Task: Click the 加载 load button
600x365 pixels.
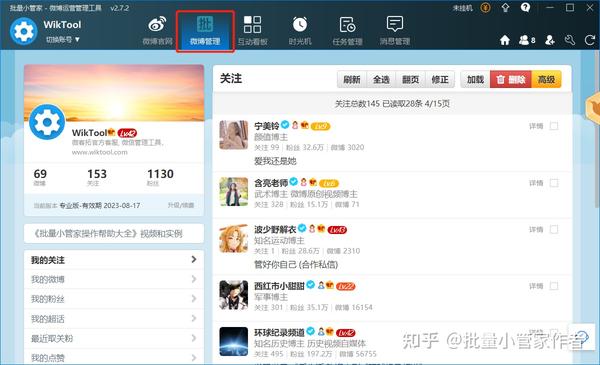Action: click(x=475, y=79)
